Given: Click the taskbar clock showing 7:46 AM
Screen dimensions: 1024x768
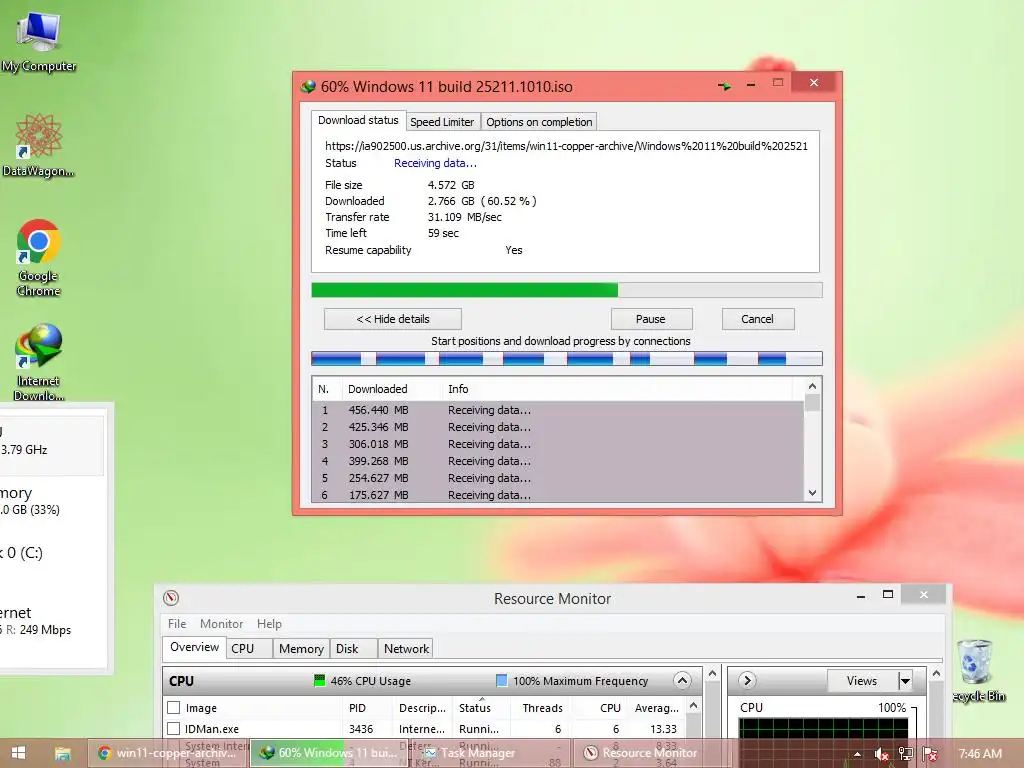Looking at the screenshot, I should [980, 754].
